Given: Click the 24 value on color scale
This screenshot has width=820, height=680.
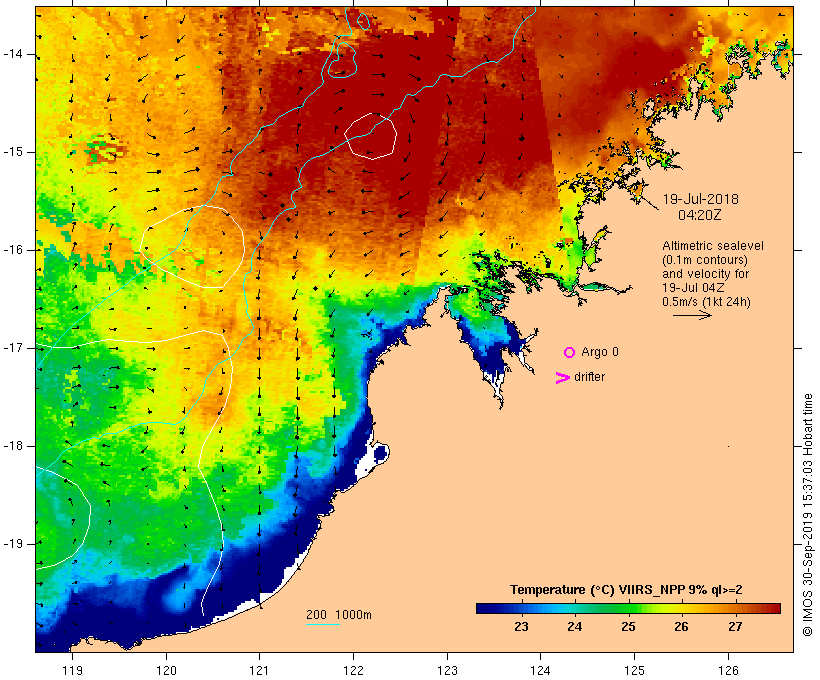Looking at the screenshot, I should (574, 627).
